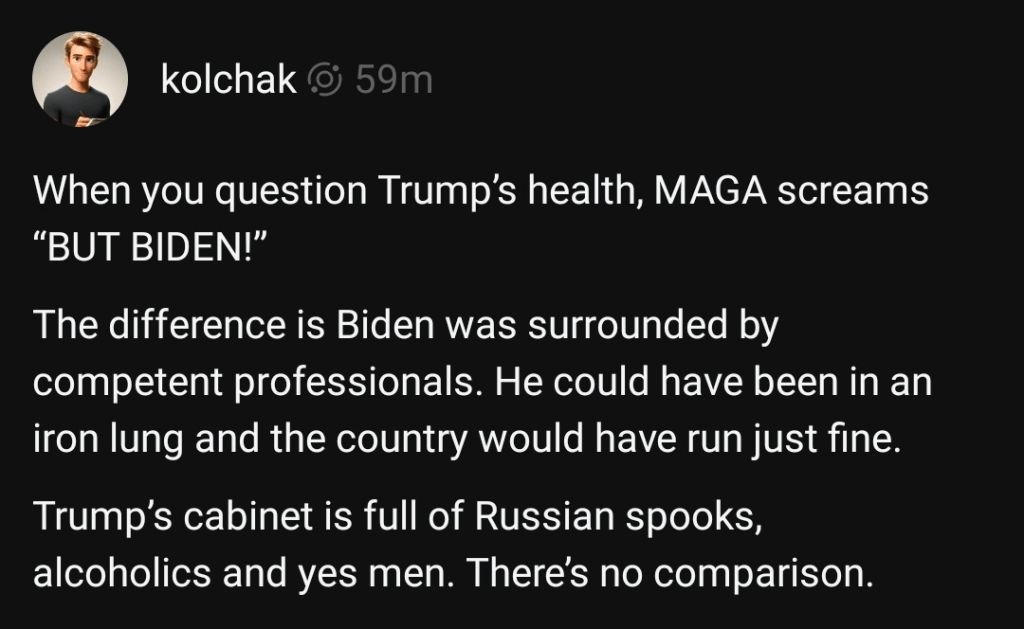Open the kolchak username profile link

point(228,80)
